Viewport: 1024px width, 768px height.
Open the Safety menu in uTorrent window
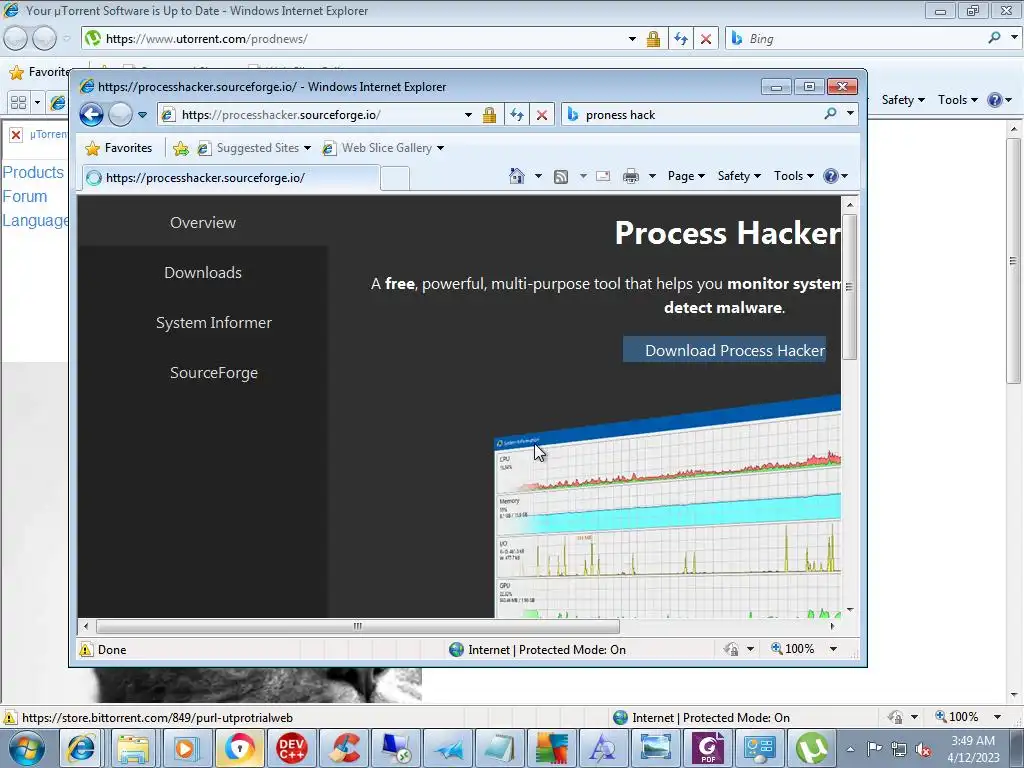click(903, 100)
